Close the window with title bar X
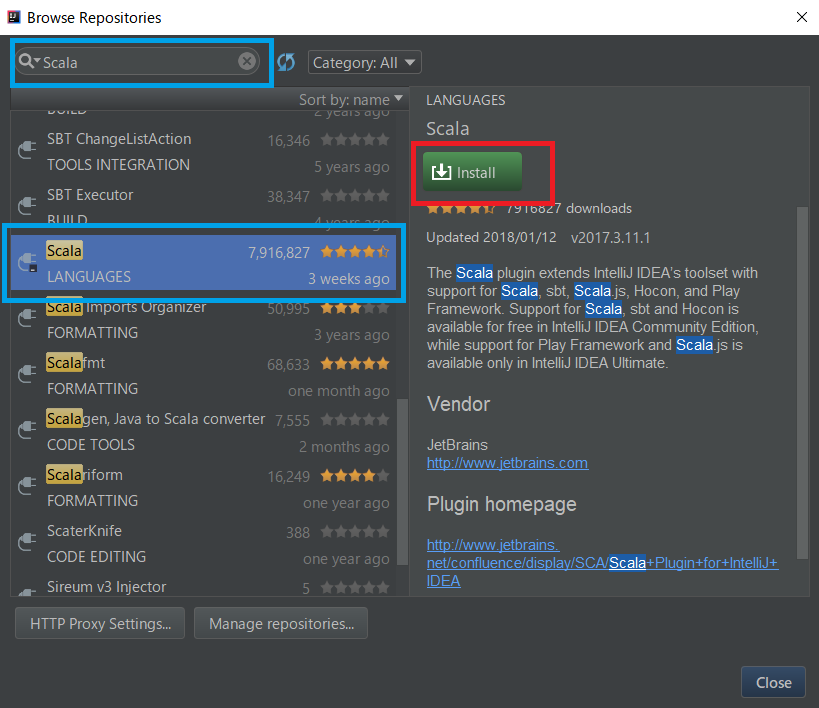The height and width of the screenshot is (708, 819). pyautogui.click(x=801, y=17)
